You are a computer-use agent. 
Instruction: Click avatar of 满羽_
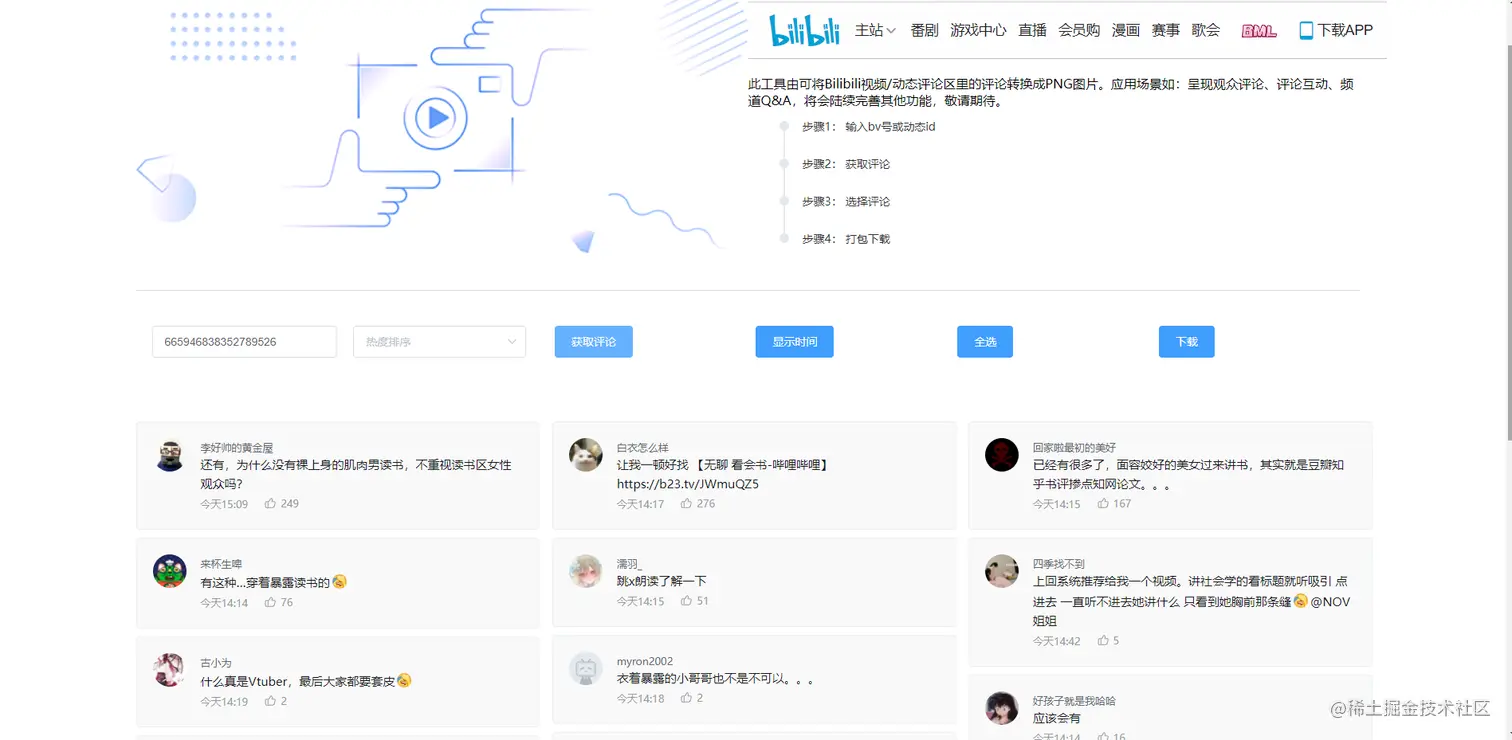586,571
